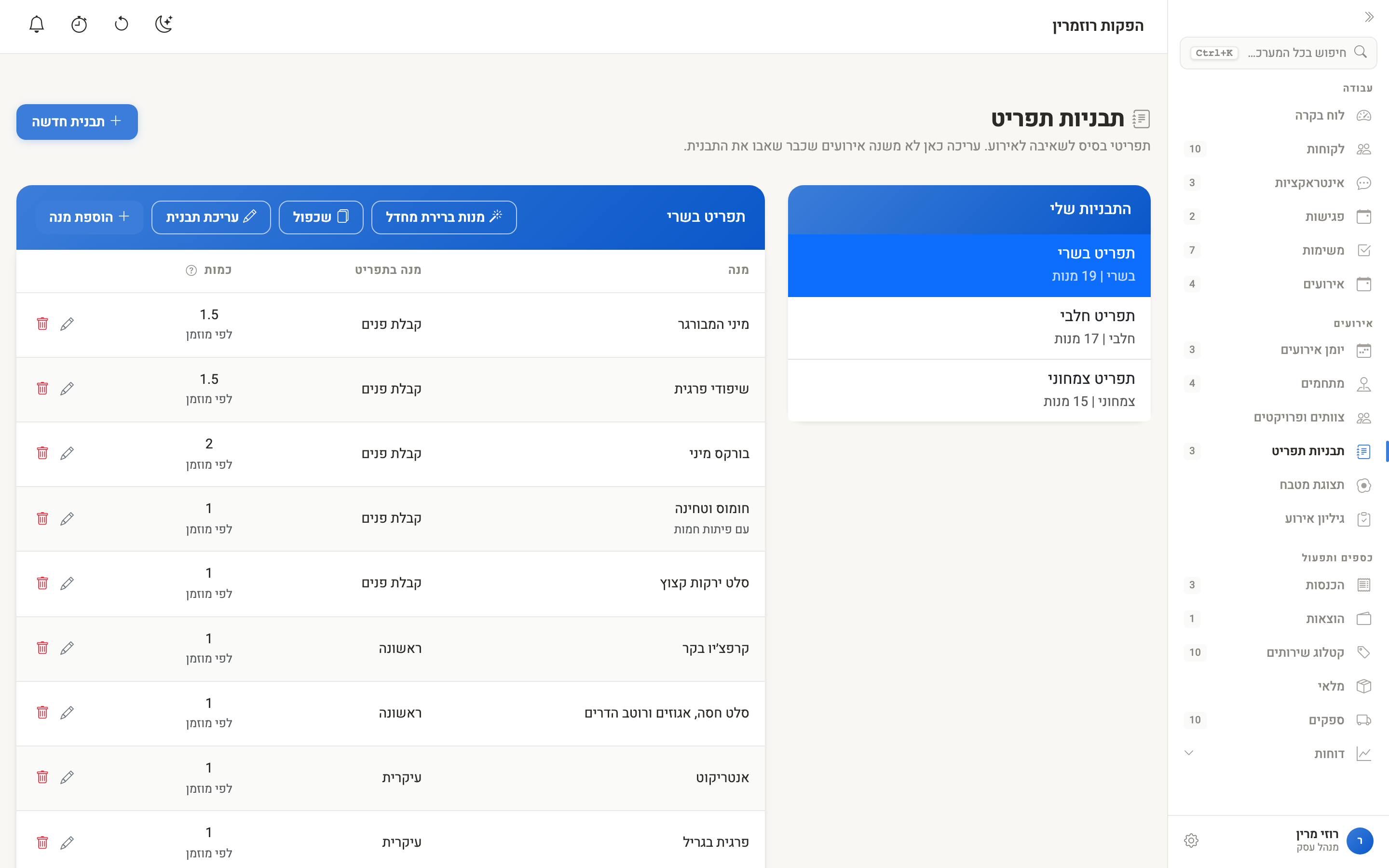1389x868 pixels.
Task: Click עריכת תבנית button
Action: pyautogui.click(x=211, y=217)
